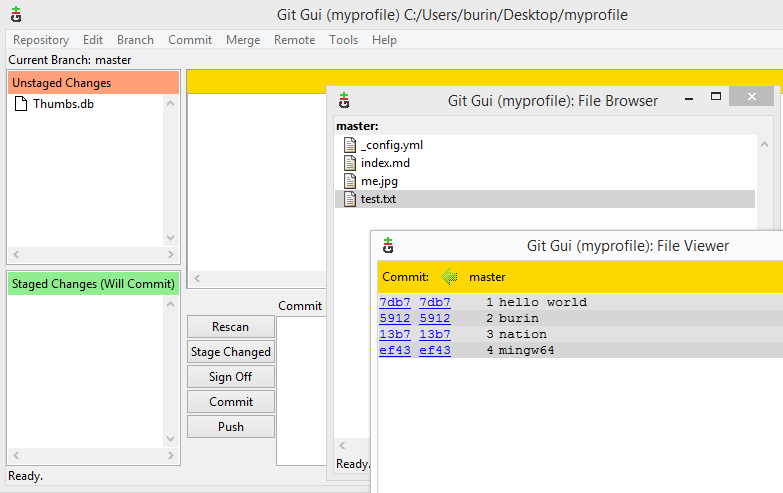Screen dimensions: 783x493
Task: Click the index.md file icon
Action: (350, 163)
